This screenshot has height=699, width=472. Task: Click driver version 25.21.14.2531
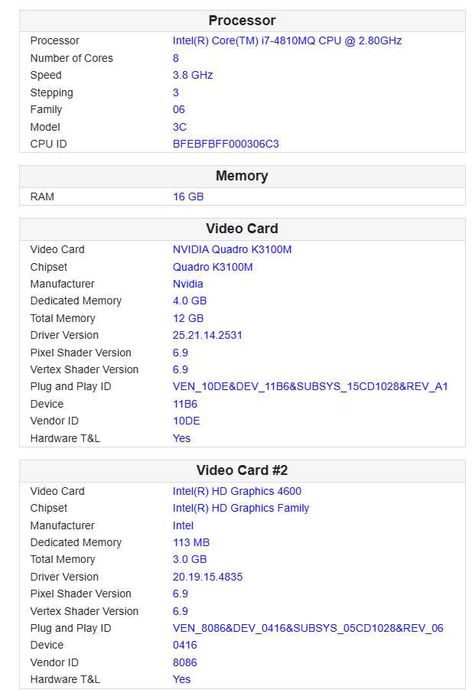pos(207,335)
